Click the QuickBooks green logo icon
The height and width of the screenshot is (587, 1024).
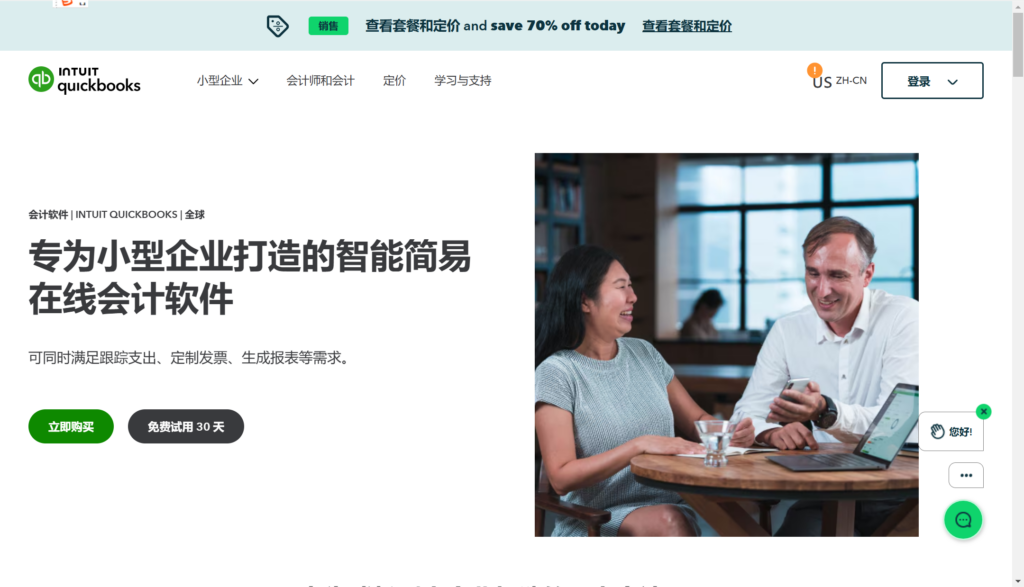tap(40, 80)
